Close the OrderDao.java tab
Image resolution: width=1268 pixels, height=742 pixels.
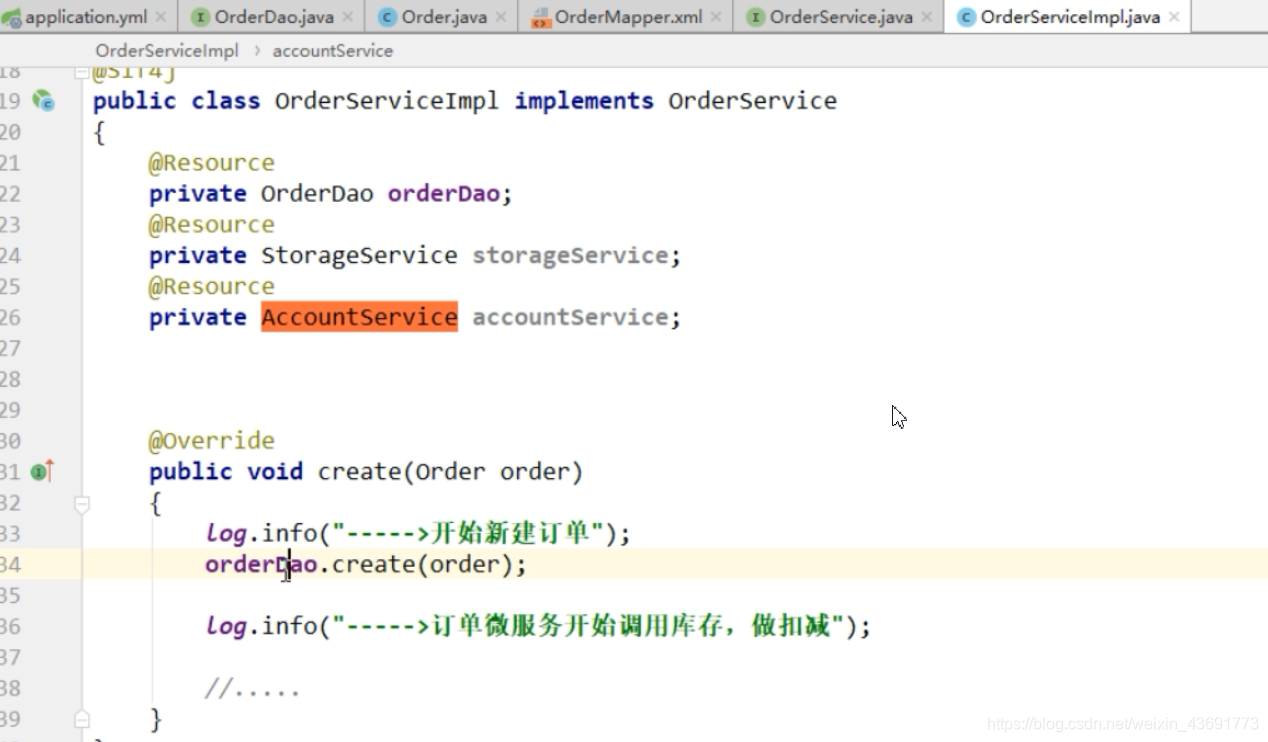pos(348,17)
